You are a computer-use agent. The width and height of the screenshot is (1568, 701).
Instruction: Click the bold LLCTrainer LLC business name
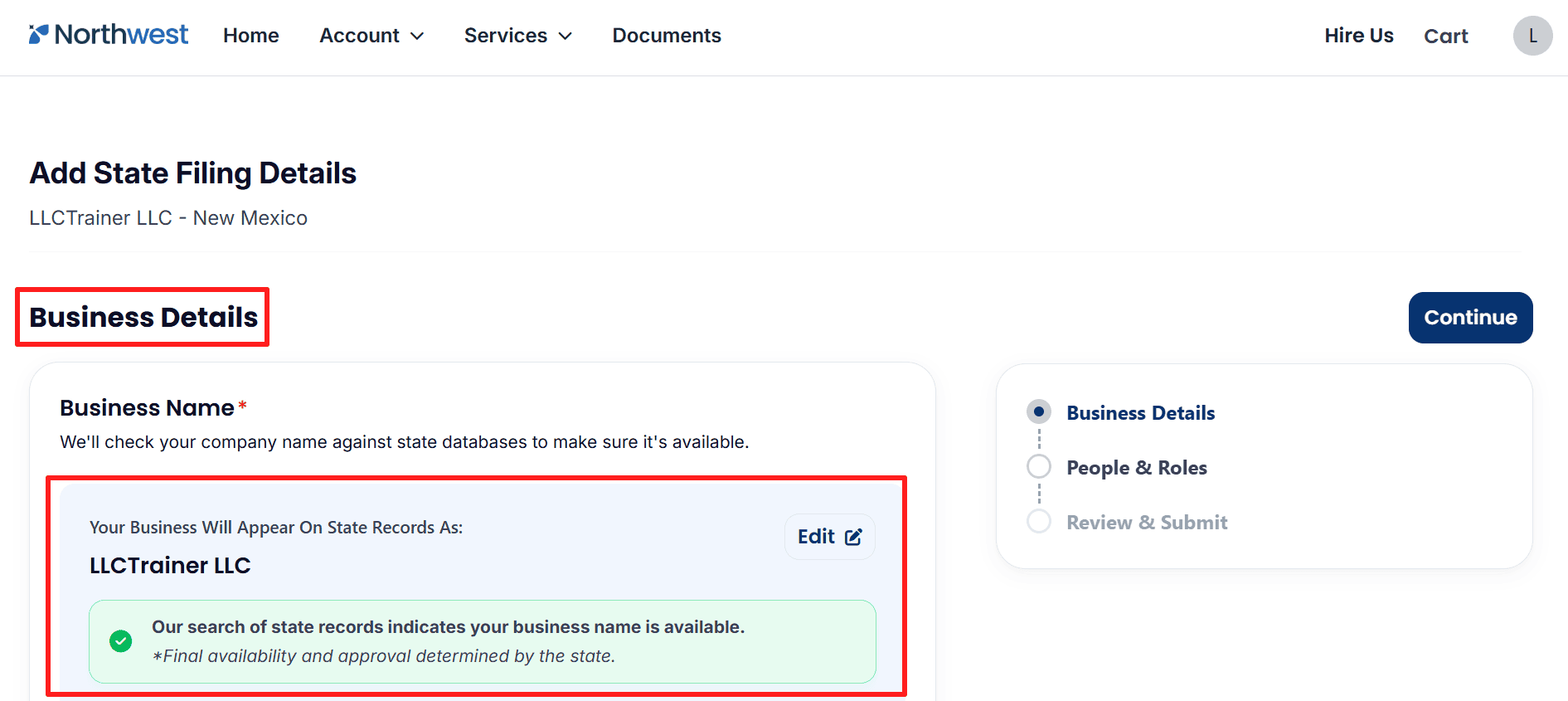170,565
